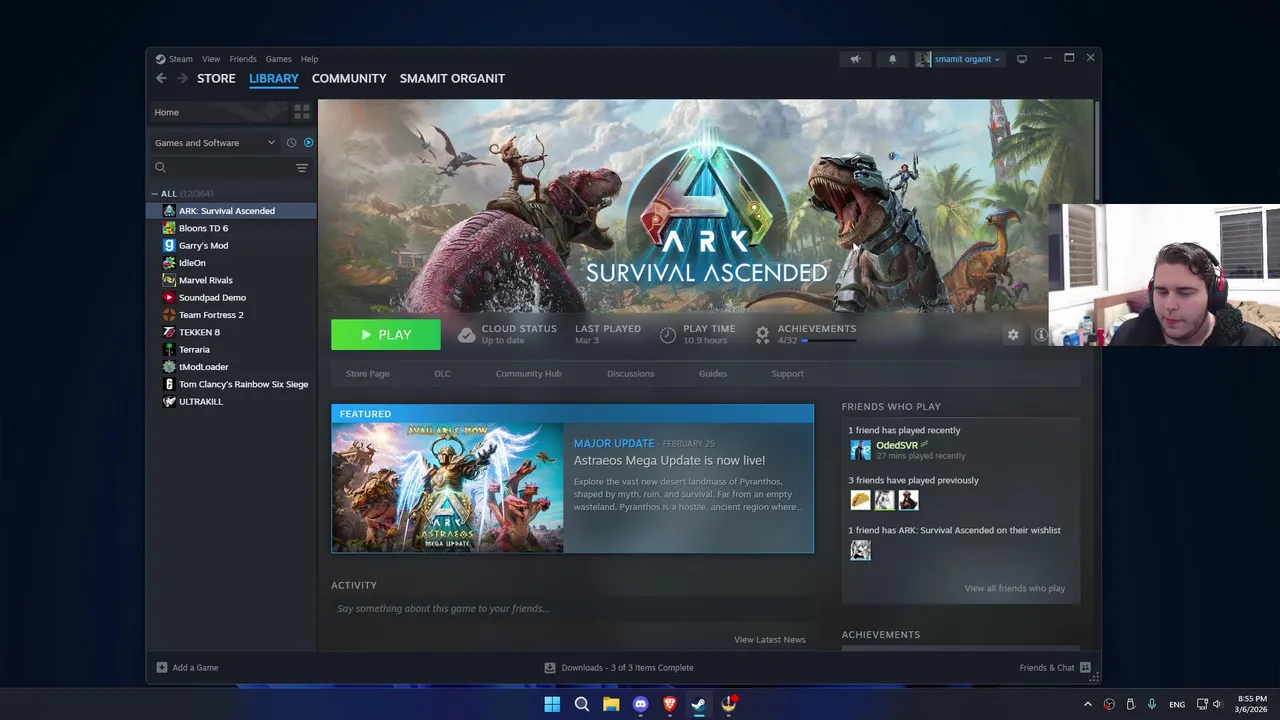The width and height of the screenshot is (1280, 720).
Task: Select Tom Clancy's Rainbow Six Siege
Action: 231,384
